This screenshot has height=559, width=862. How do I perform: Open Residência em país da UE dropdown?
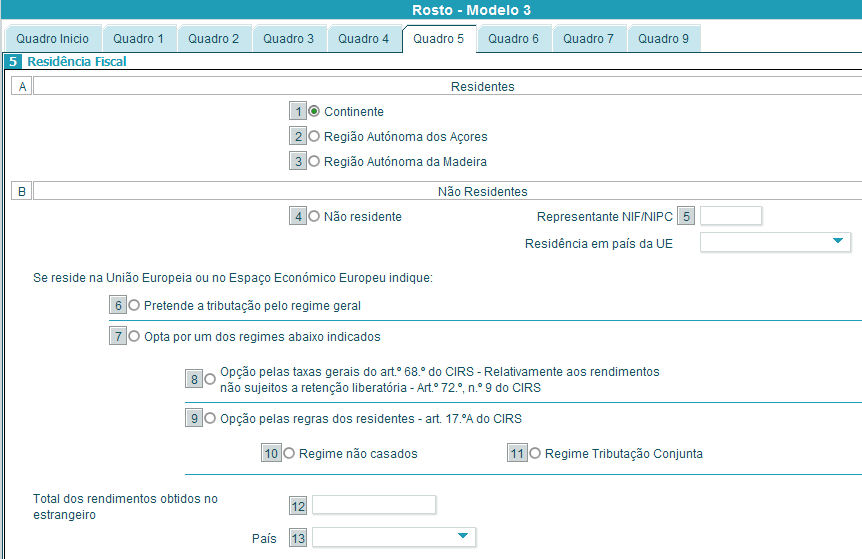pos(775,242)
